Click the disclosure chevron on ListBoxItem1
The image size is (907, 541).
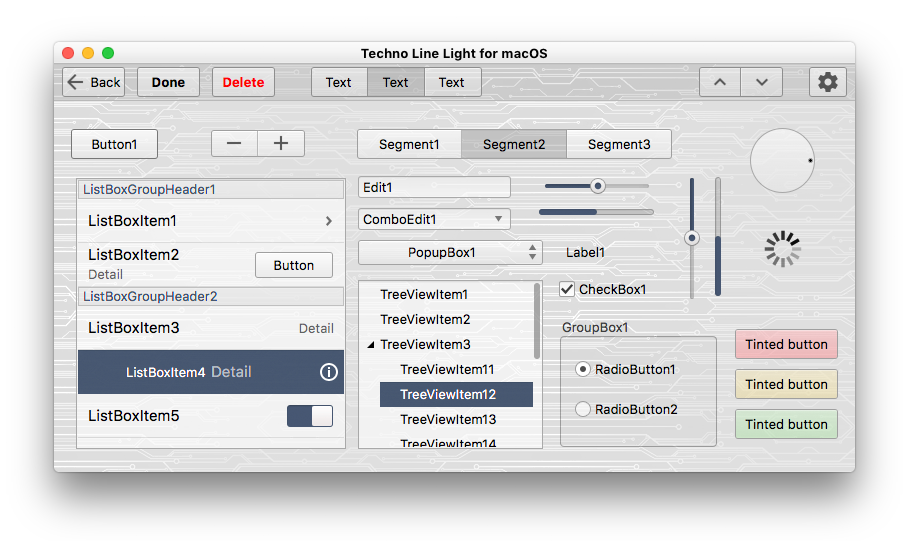coord(329,221)
